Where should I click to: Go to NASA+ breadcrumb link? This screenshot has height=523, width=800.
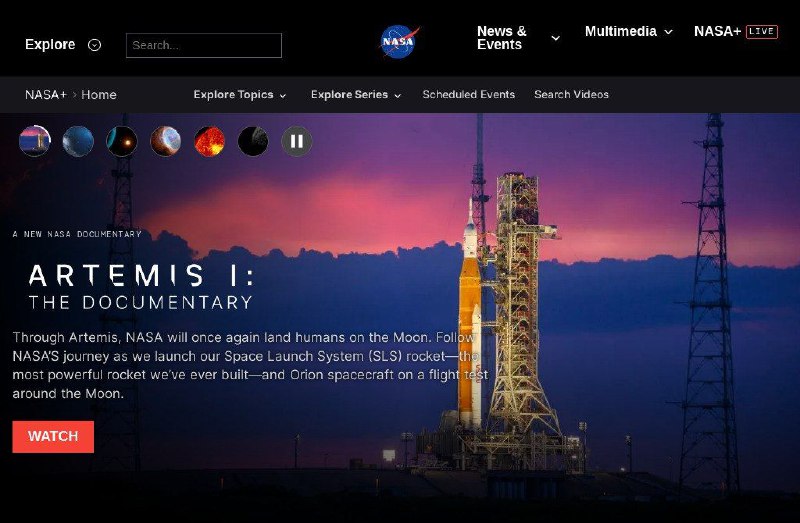(x=46, y=95)
